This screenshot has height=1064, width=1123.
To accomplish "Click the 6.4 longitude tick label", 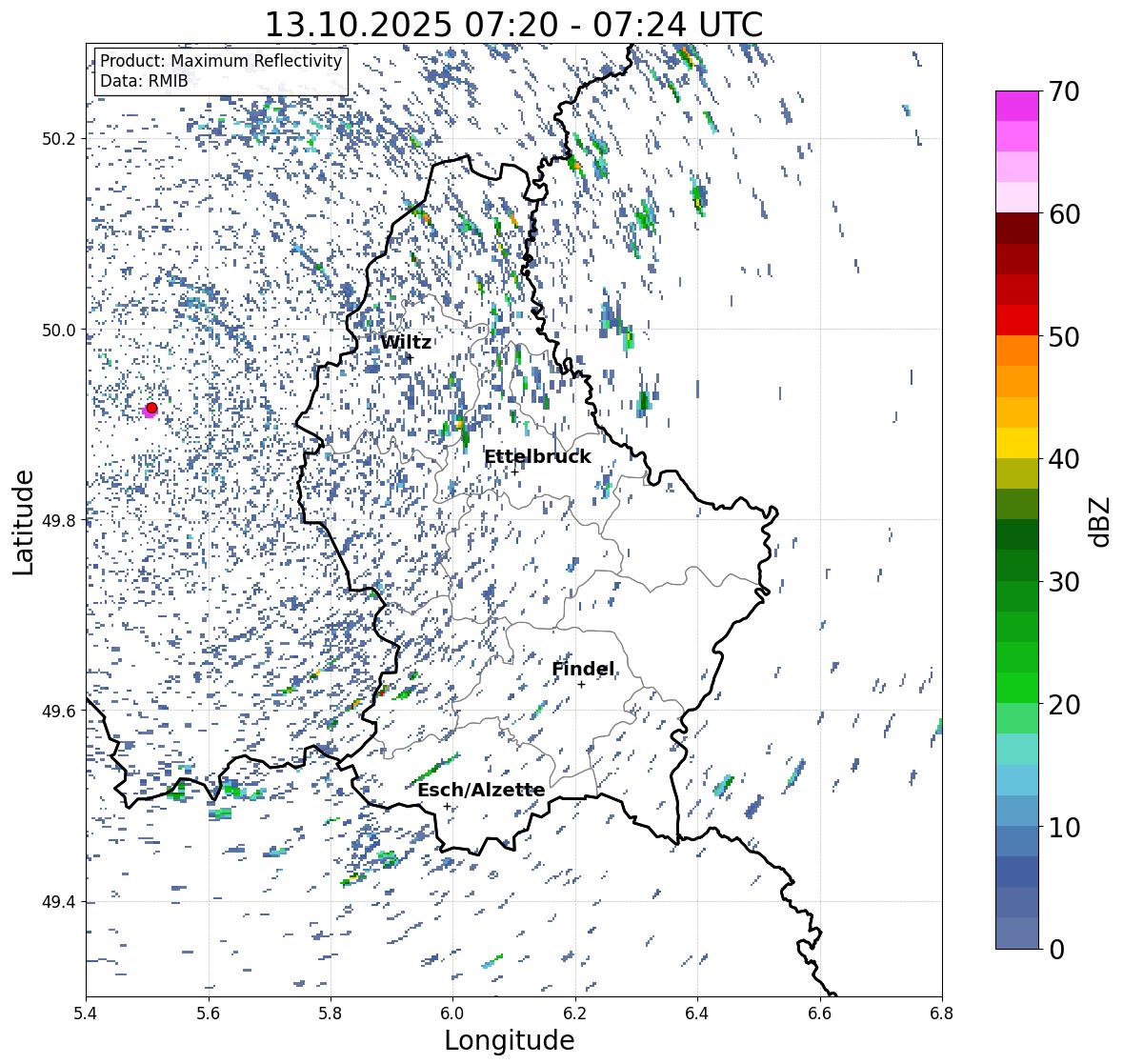I will click(697, 1013).
